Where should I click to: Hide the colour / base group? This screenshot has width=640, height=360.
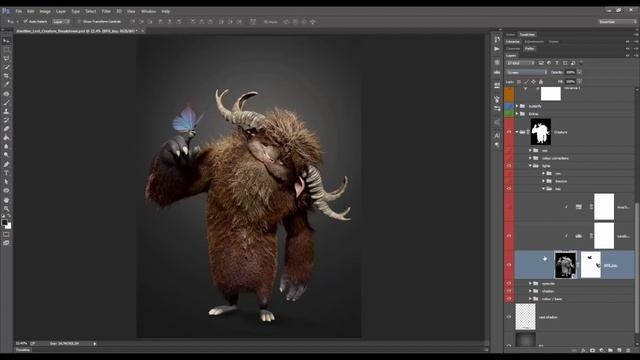(509, 299)
